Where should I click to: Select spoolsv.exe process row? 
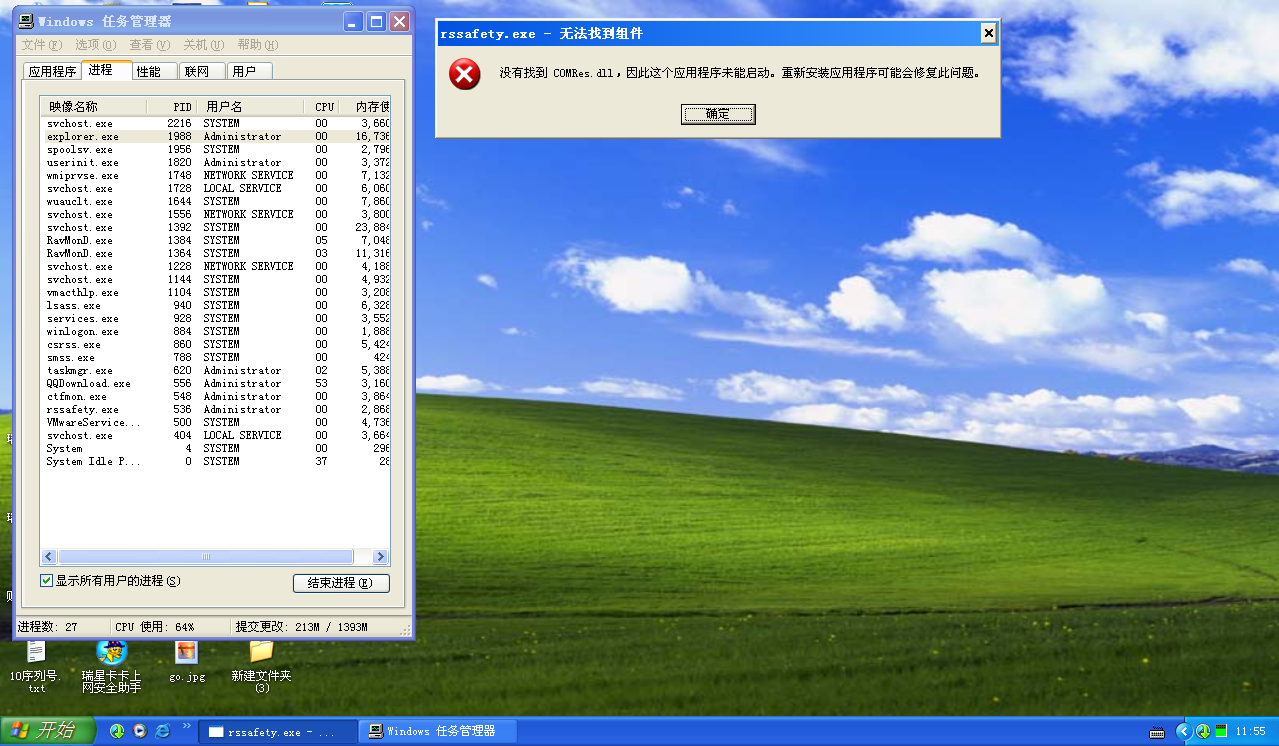point(216,149)
